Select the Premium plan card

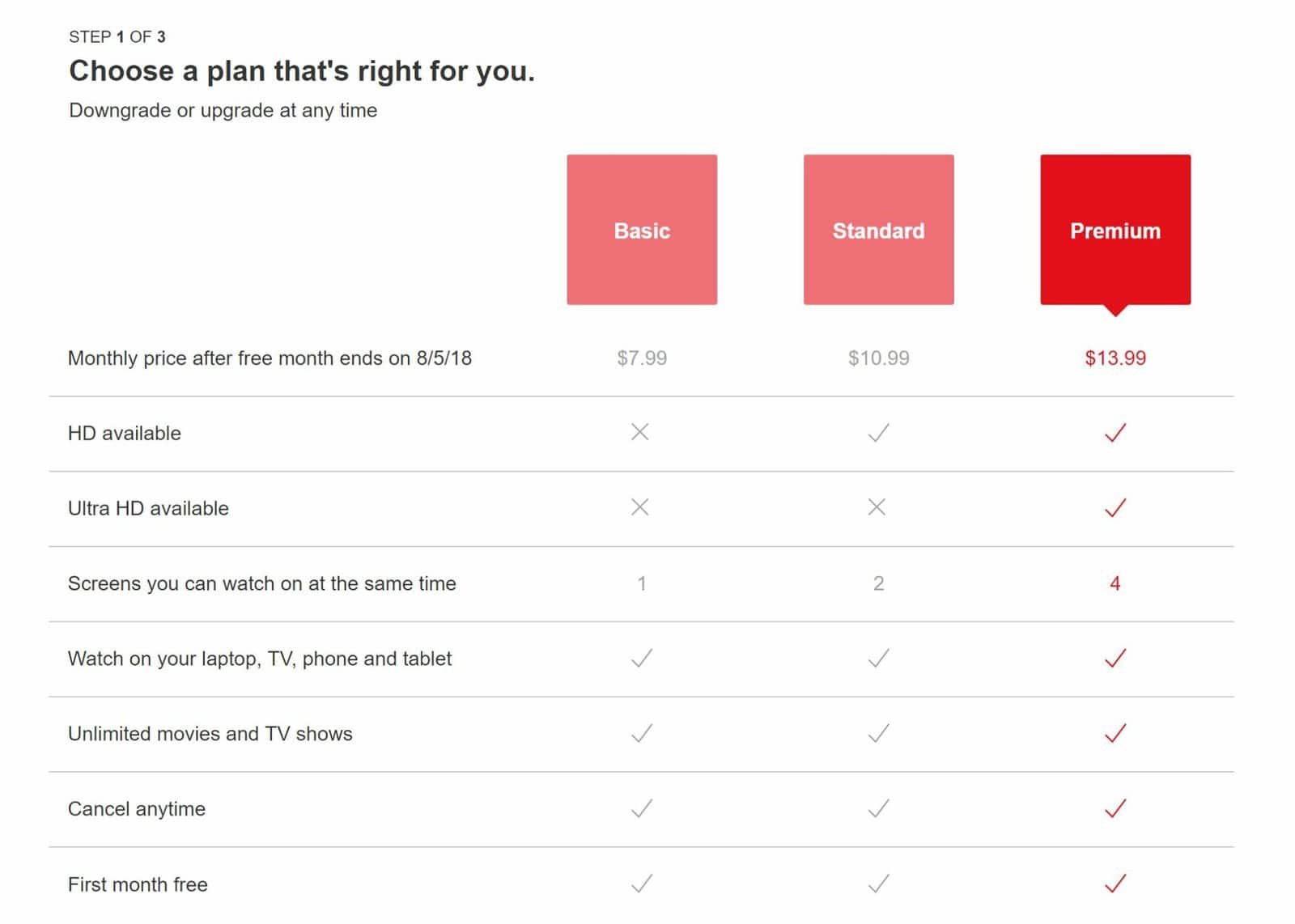pos(1115,230)
